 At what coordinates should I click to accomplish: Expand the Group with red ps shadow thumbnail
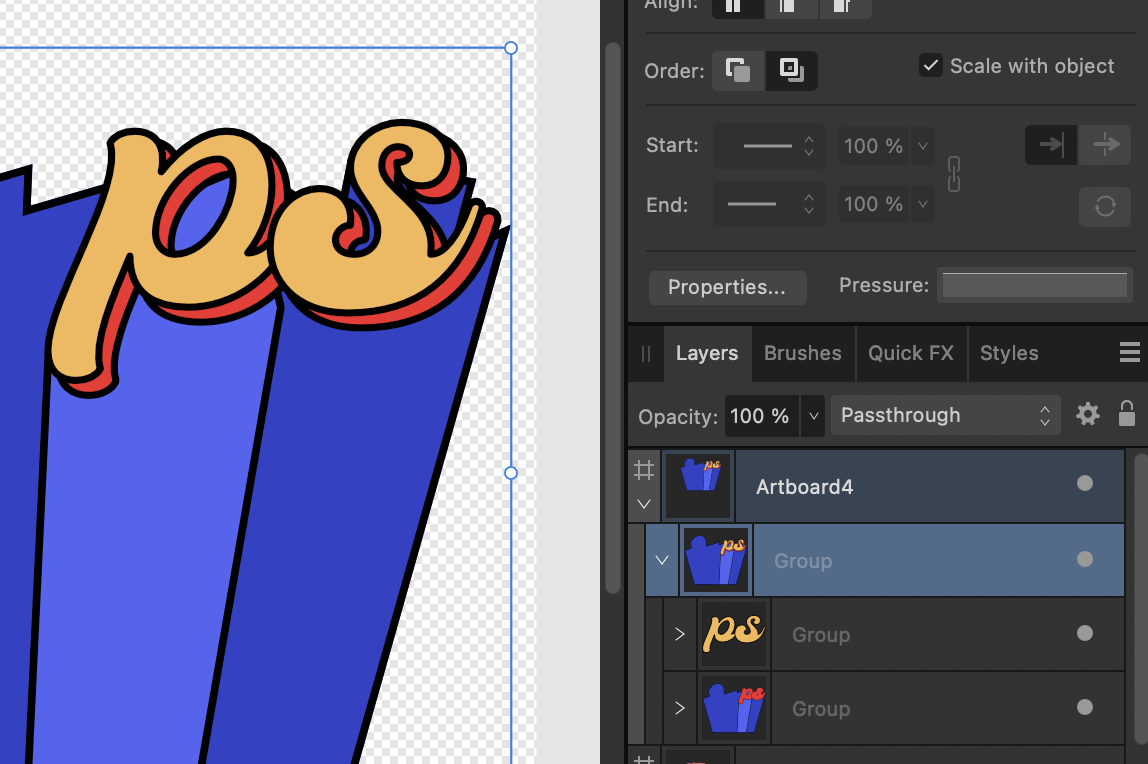tap(680, 708)
